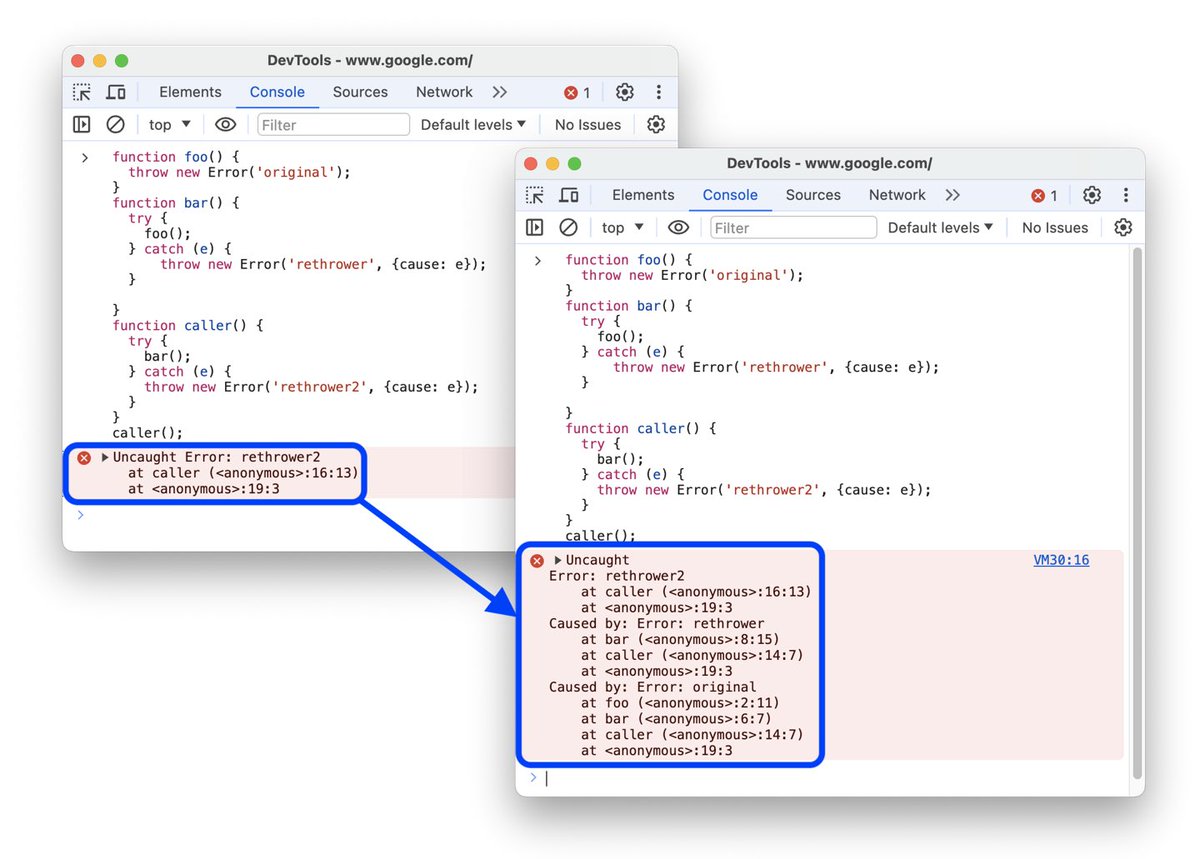This screenshot has height=859, width=1200.
Task: Click console scrollbar in front window
Action: coord(1136,513)
